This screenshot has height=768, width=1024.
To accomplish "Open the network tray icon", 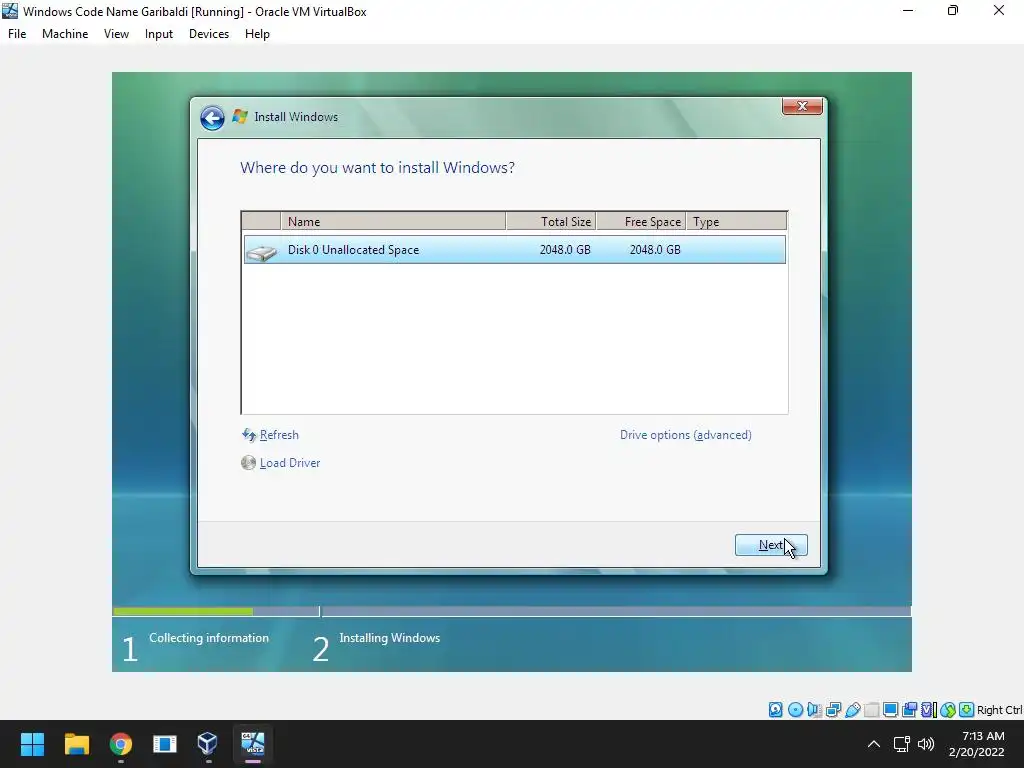I will click(902, 744).
